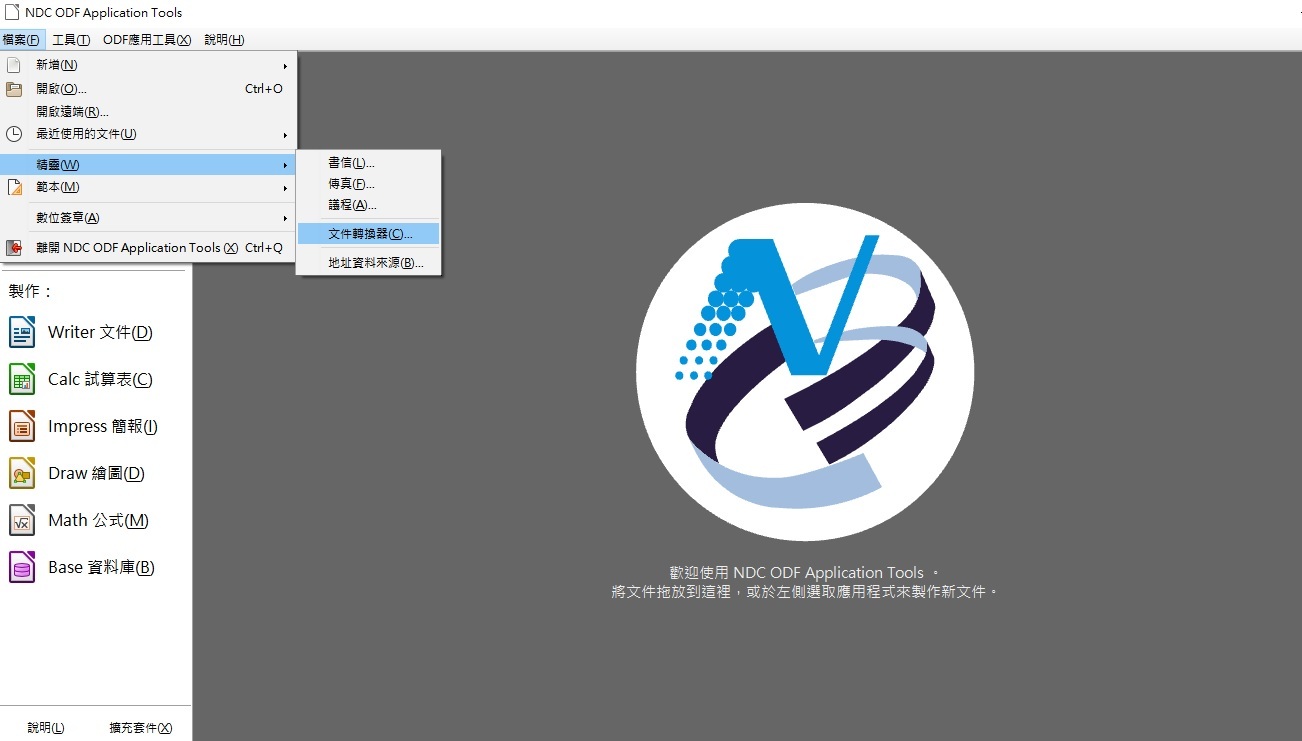Select 開啟(O)... menu entry
Image resolution: width=1302 pixels, height=741 pixels.
click(x=148, y=89)
